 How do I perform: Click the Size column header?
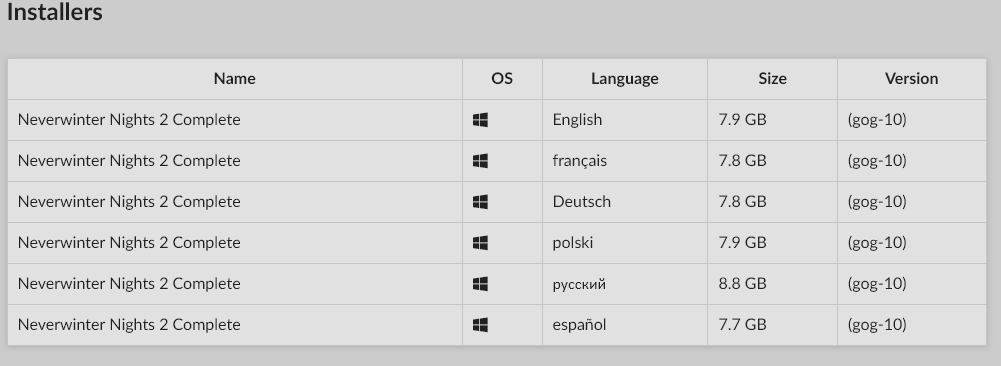[x=772, y=79]
